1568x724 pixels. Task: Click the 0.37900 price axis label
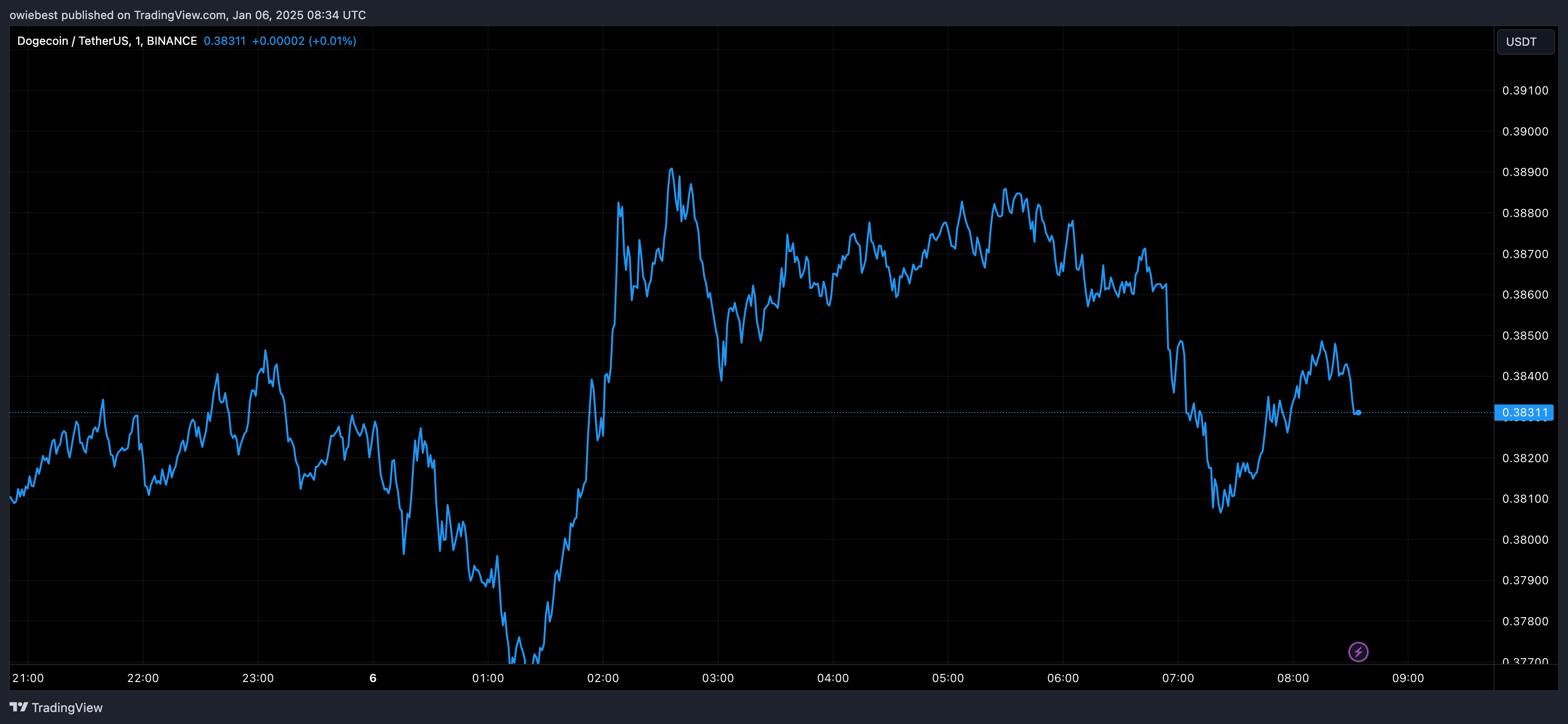pyautogui.click(x=1525, y=580)
